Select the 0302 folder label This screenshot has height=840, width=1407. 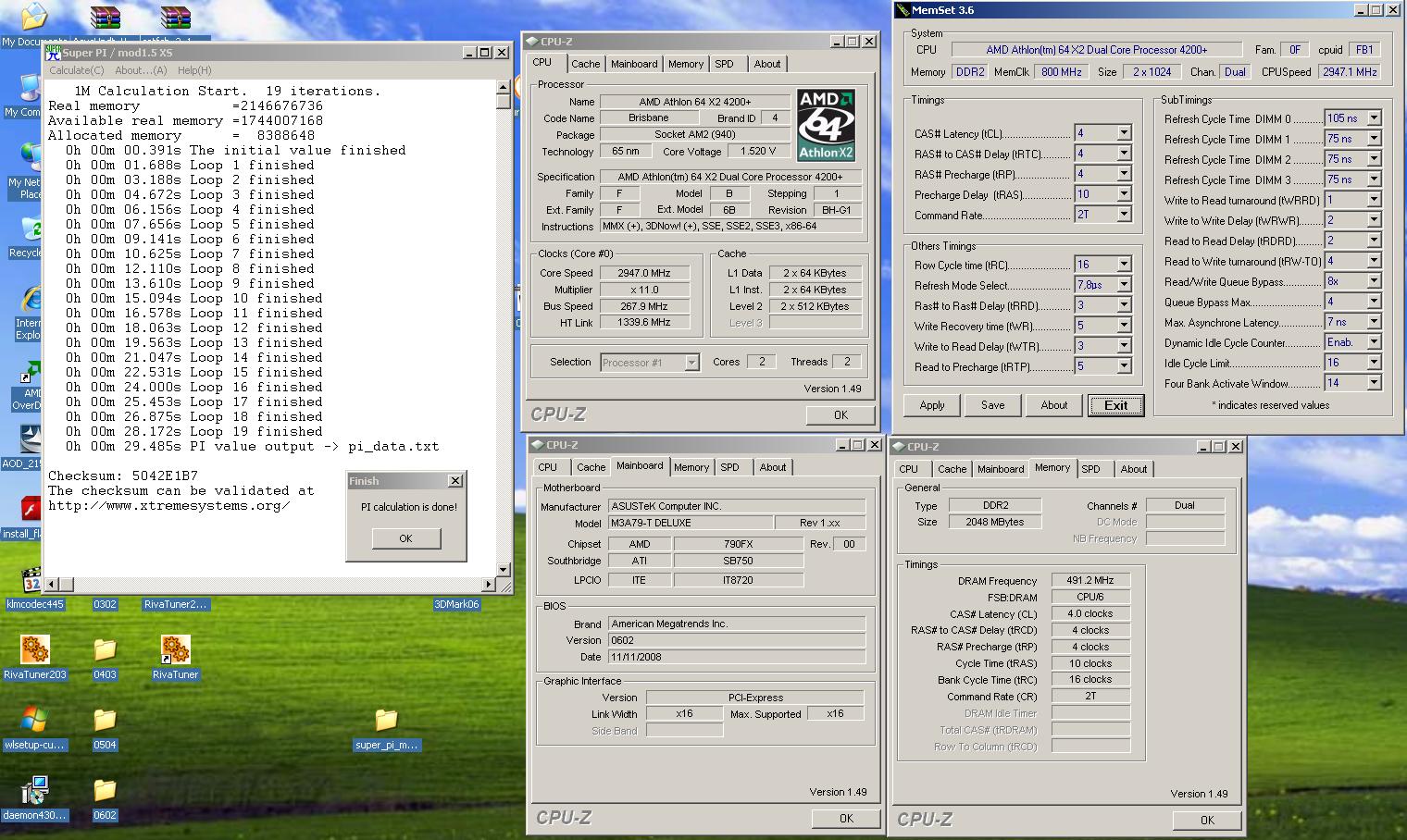105,604
